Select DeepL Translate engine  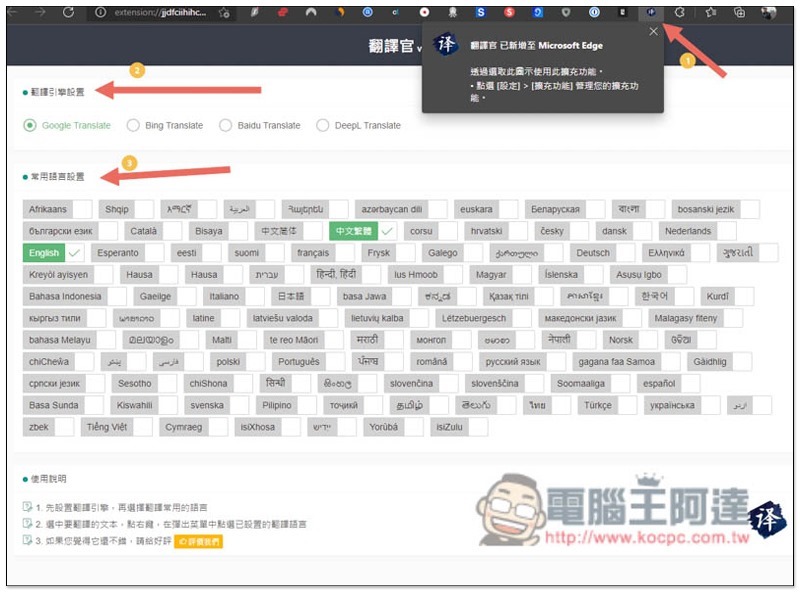click(322, 126)
